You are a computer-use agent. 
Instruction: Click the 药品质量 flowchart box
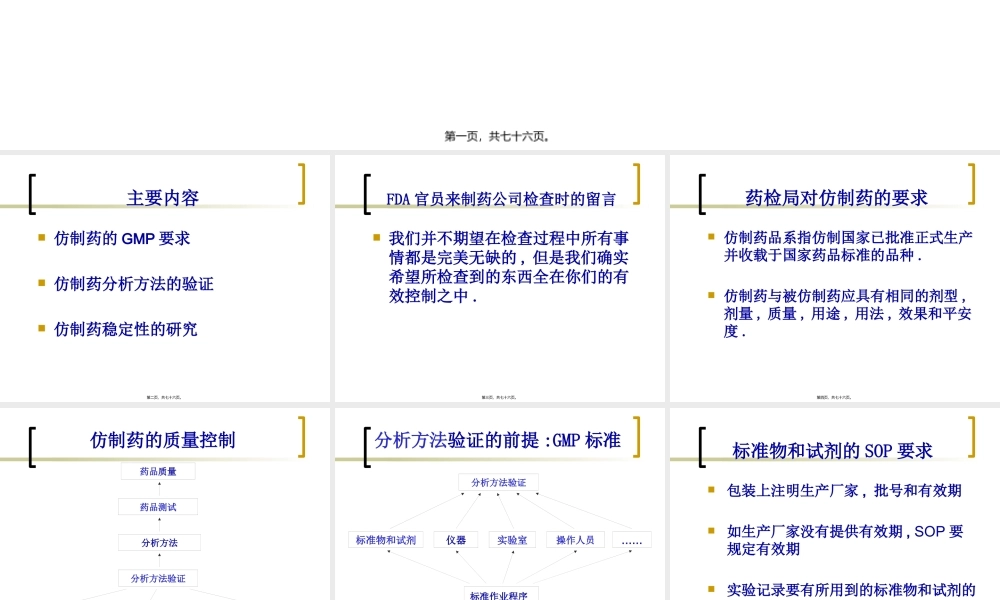click(157, 470)
